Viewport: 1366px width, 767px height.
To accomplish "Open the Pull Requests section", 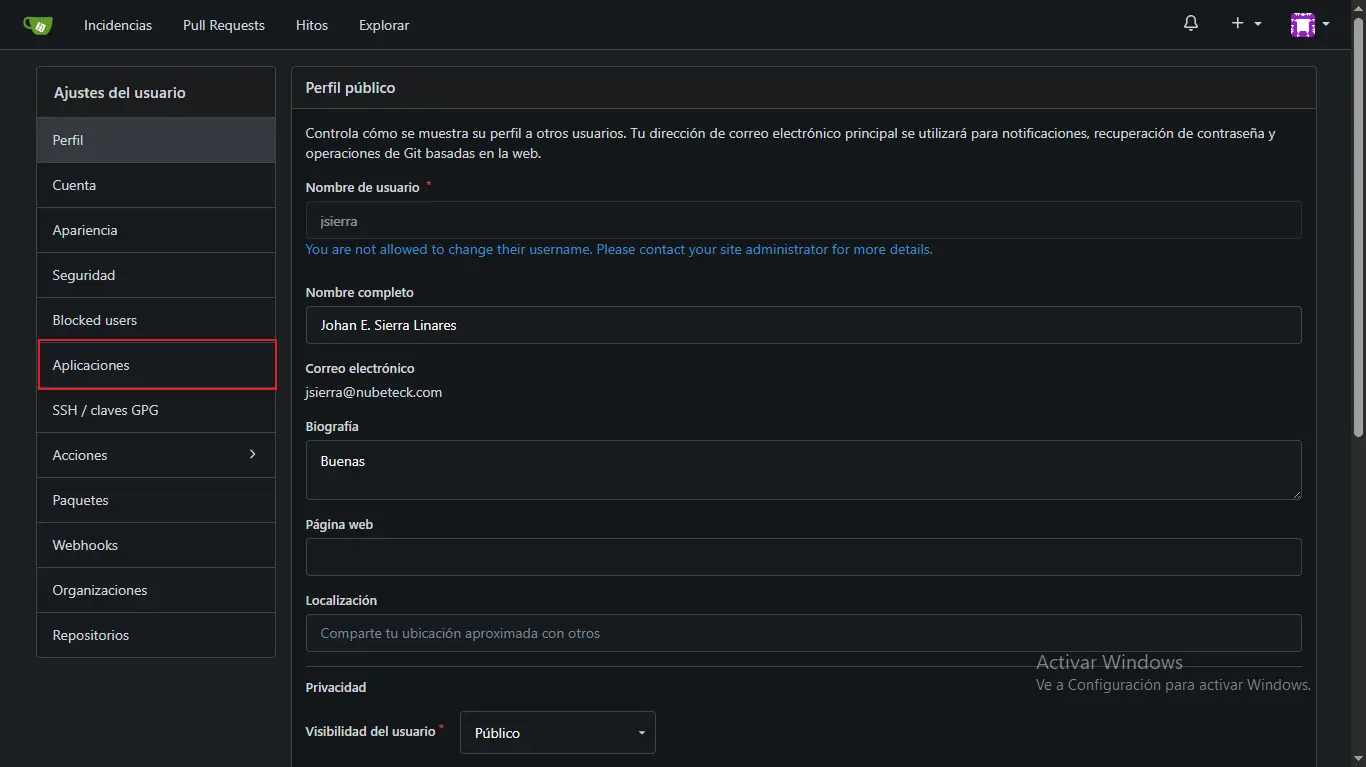I will pyautogui.click(x=223, y=25).
